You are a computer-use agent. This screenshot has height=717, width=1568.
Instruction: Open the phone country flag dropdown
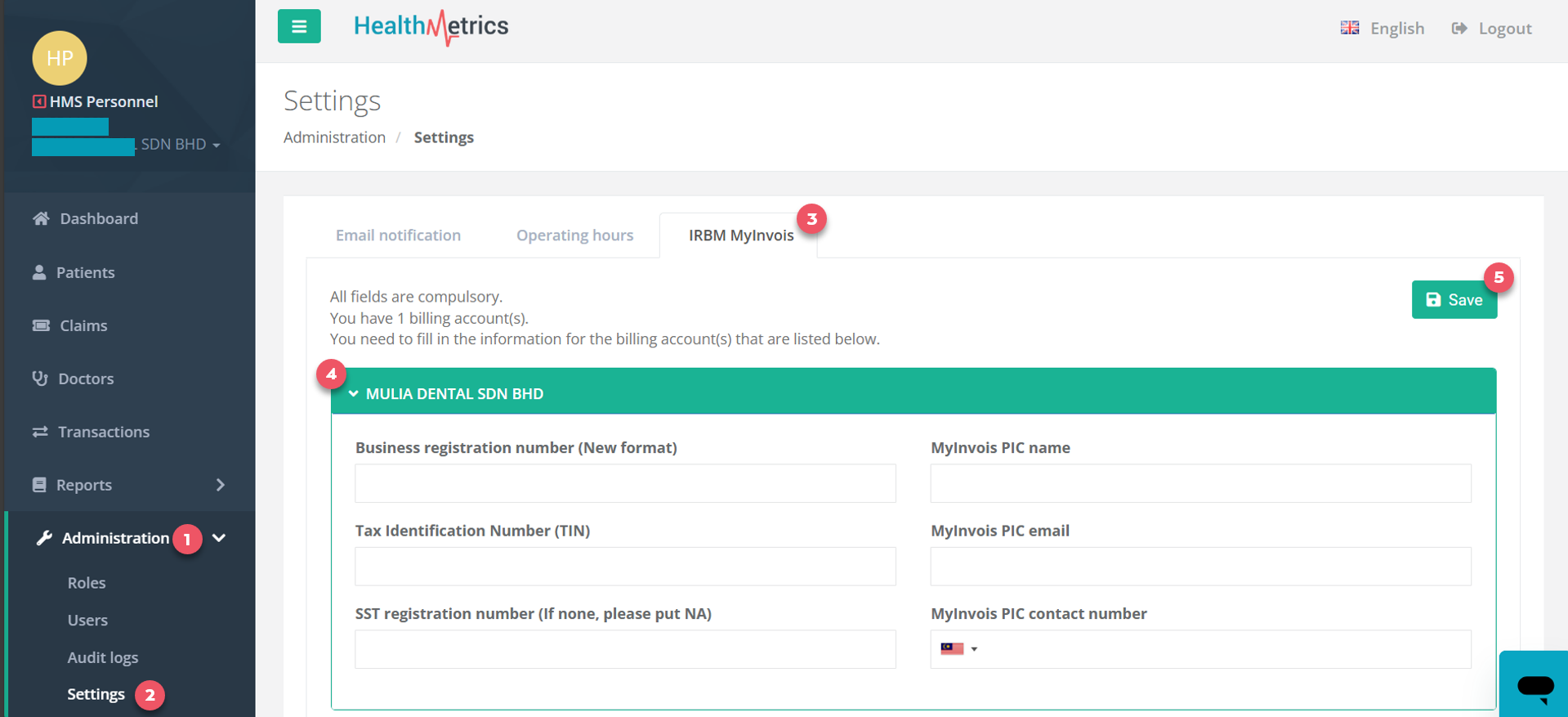[958, 649]
